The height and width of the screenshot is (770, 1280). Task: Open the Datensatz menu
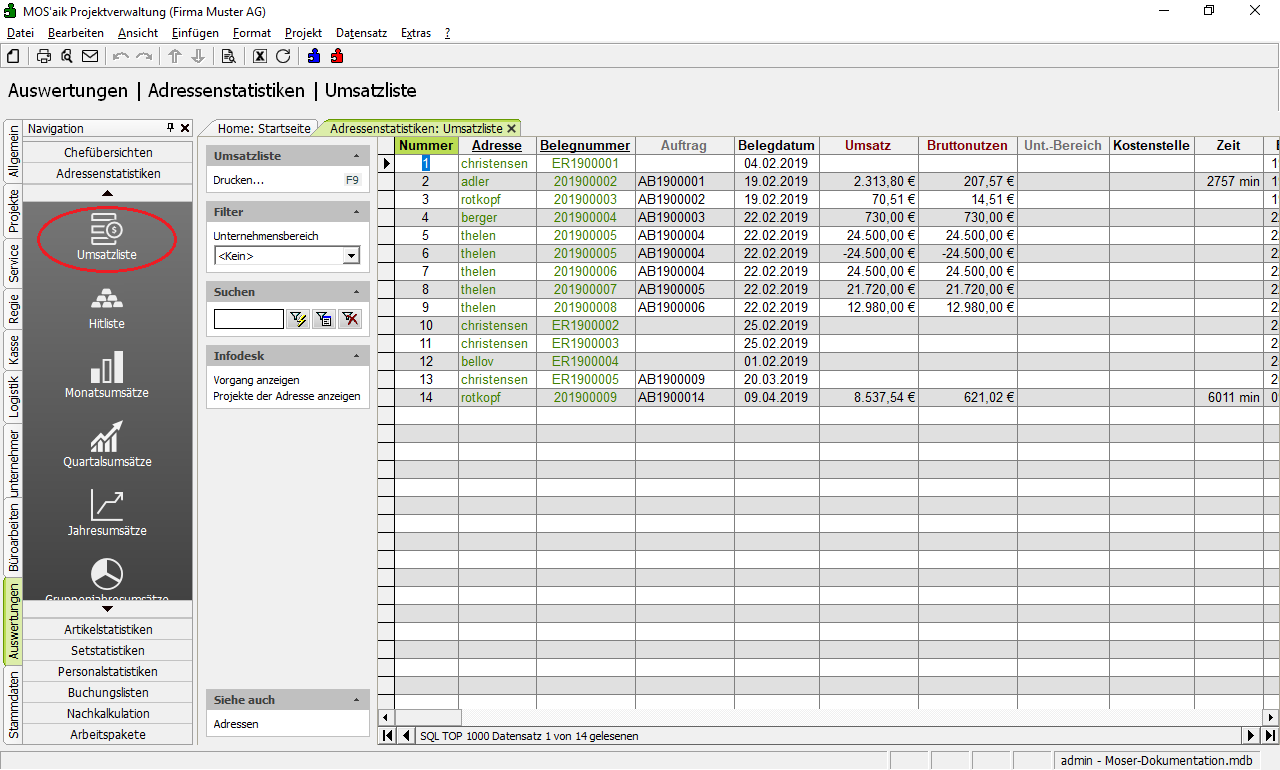361,33
